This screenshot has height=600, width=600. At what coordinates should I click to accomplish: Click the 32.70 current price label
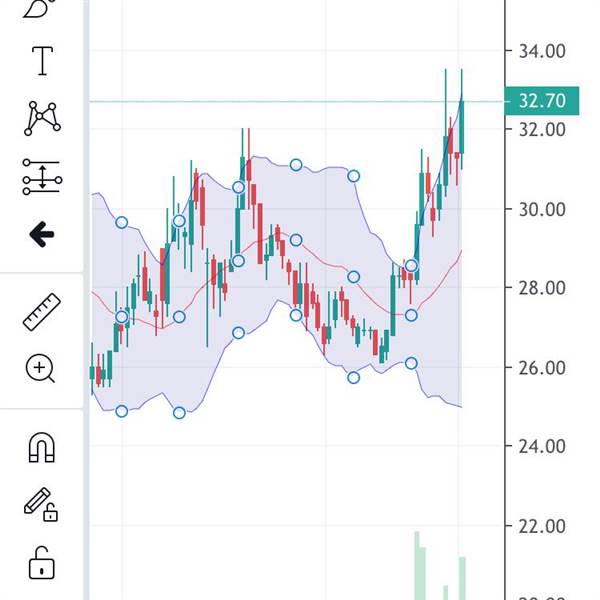pyautogui.click(x=541, y=101)
